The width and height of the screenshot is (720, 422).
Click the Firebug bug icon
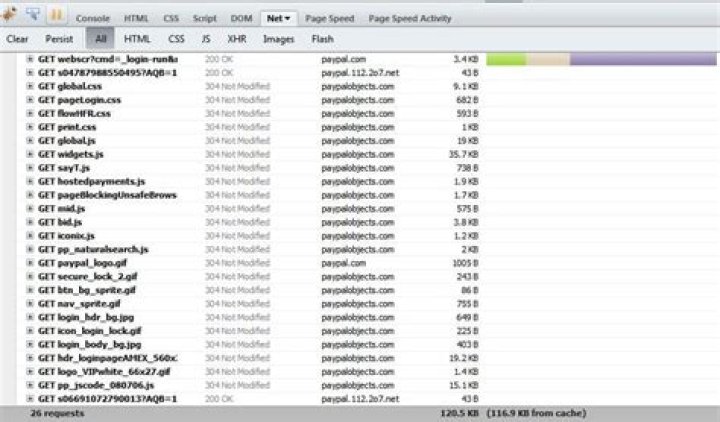(9, 15)
